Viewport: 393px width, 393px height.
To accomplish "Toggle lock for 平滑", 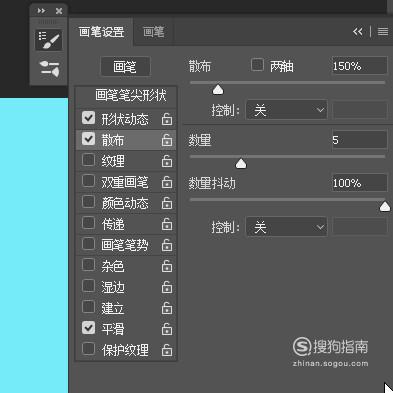I will point(167,329).
